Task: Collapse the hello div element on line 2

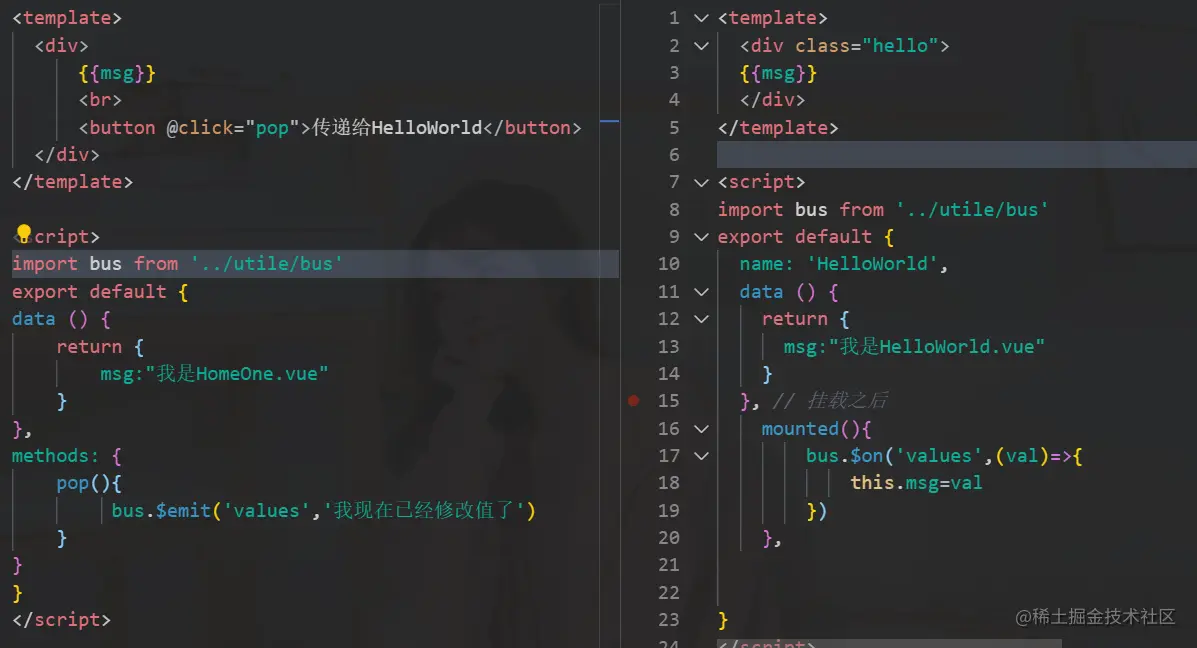Action: 700,45
